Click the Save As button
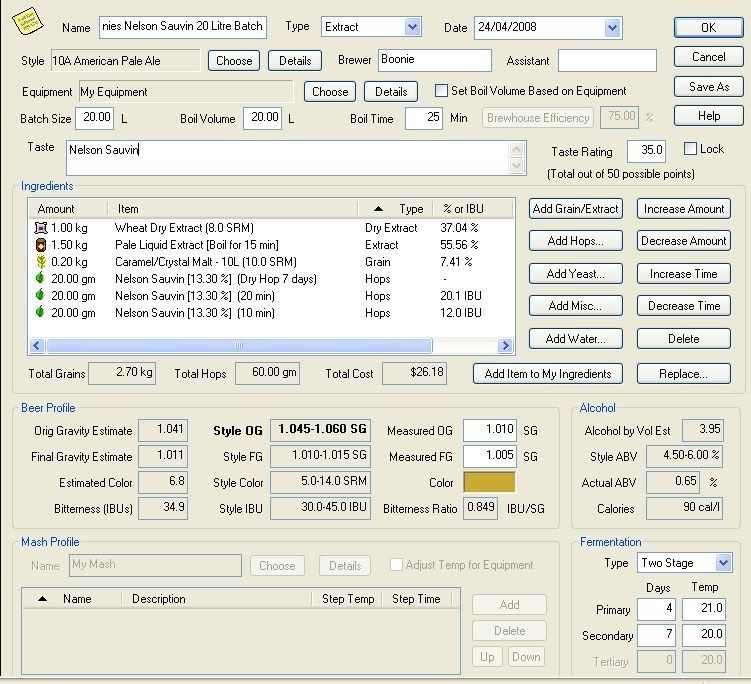The width and height of the screenshot is (751, 684). point(708,87)
